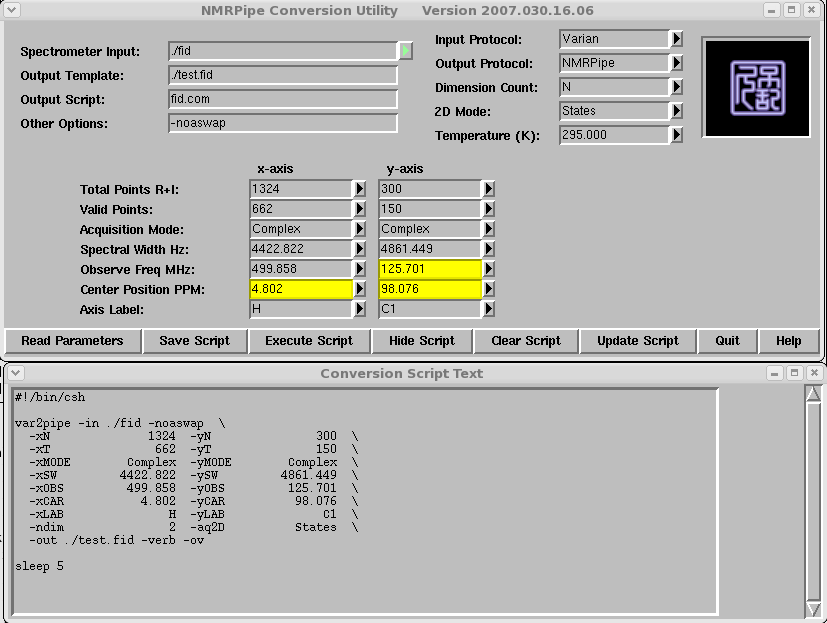Open window menu of Conversion Script Text
The image size is (827, 623).
[x=16, y=373]
